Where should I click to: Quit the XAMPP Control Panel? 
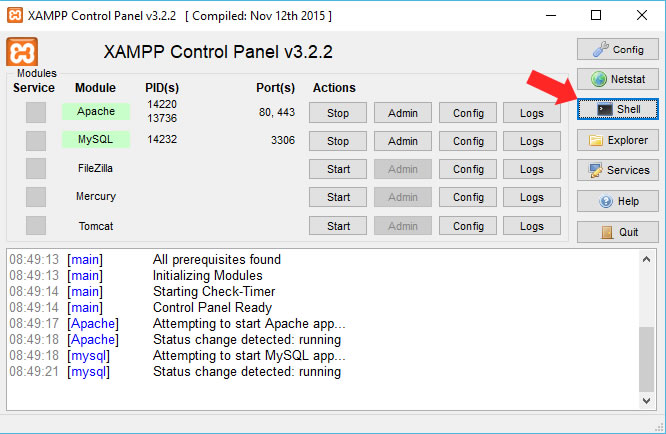618,232
